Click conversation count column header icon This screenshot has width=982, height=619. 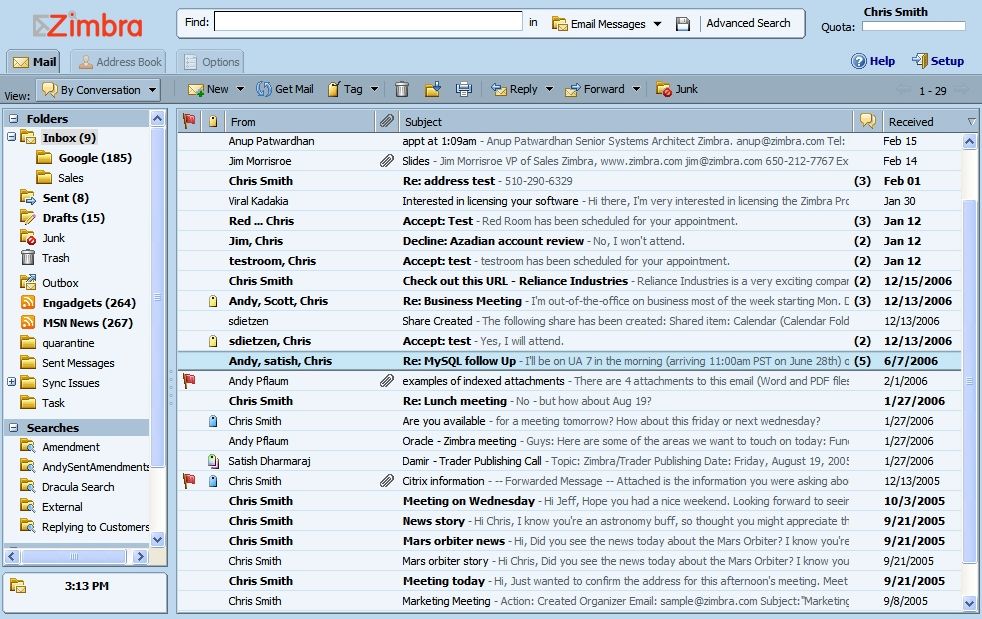[x=867, y=121]
